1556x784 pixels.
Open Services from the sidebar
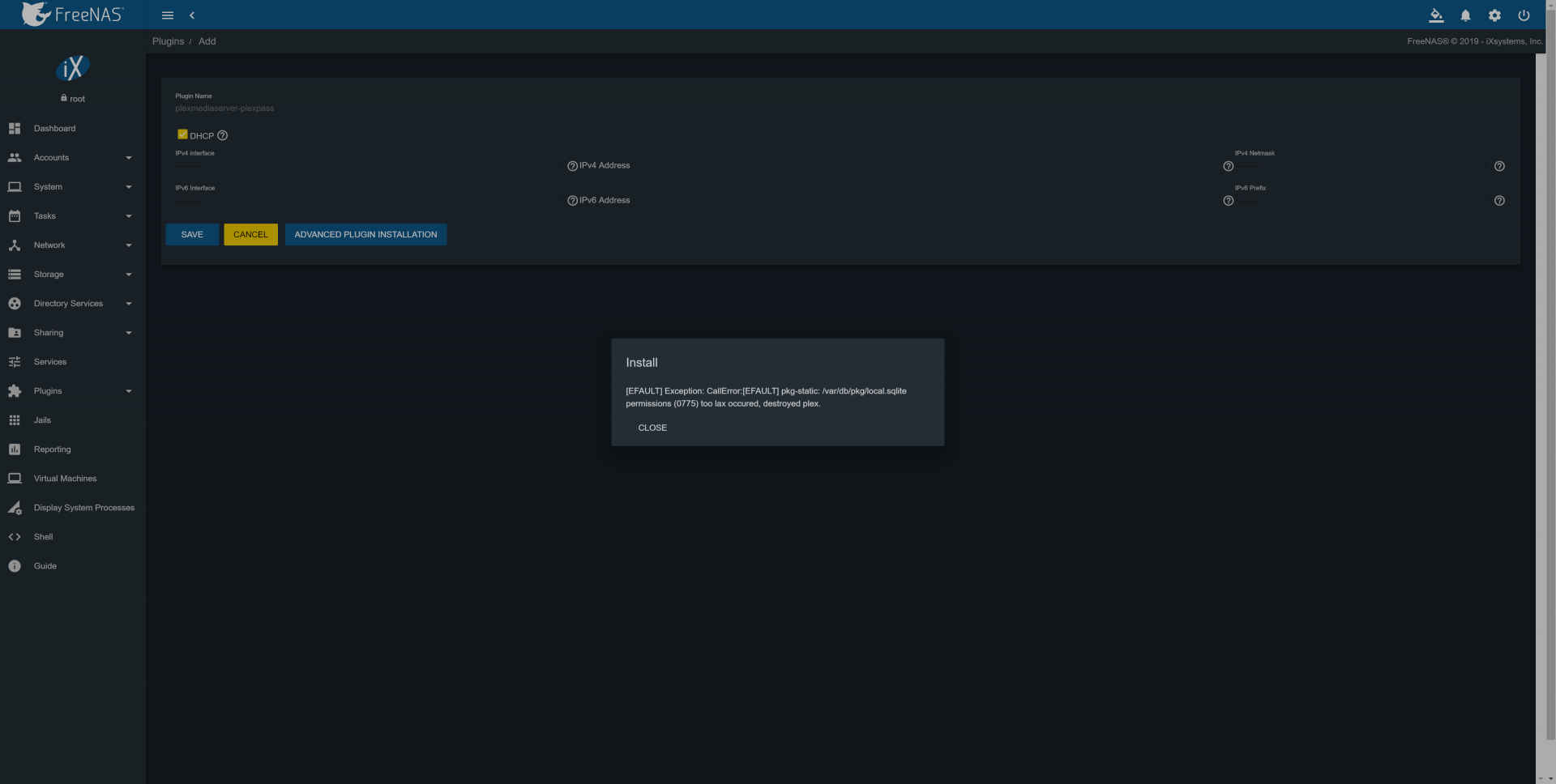(50, 362)
